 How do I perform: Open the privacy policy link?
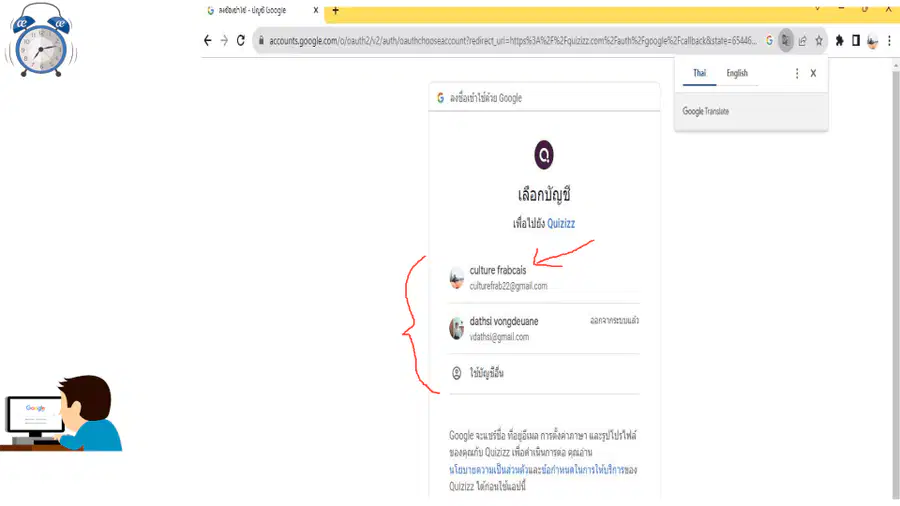pos(487,470)
